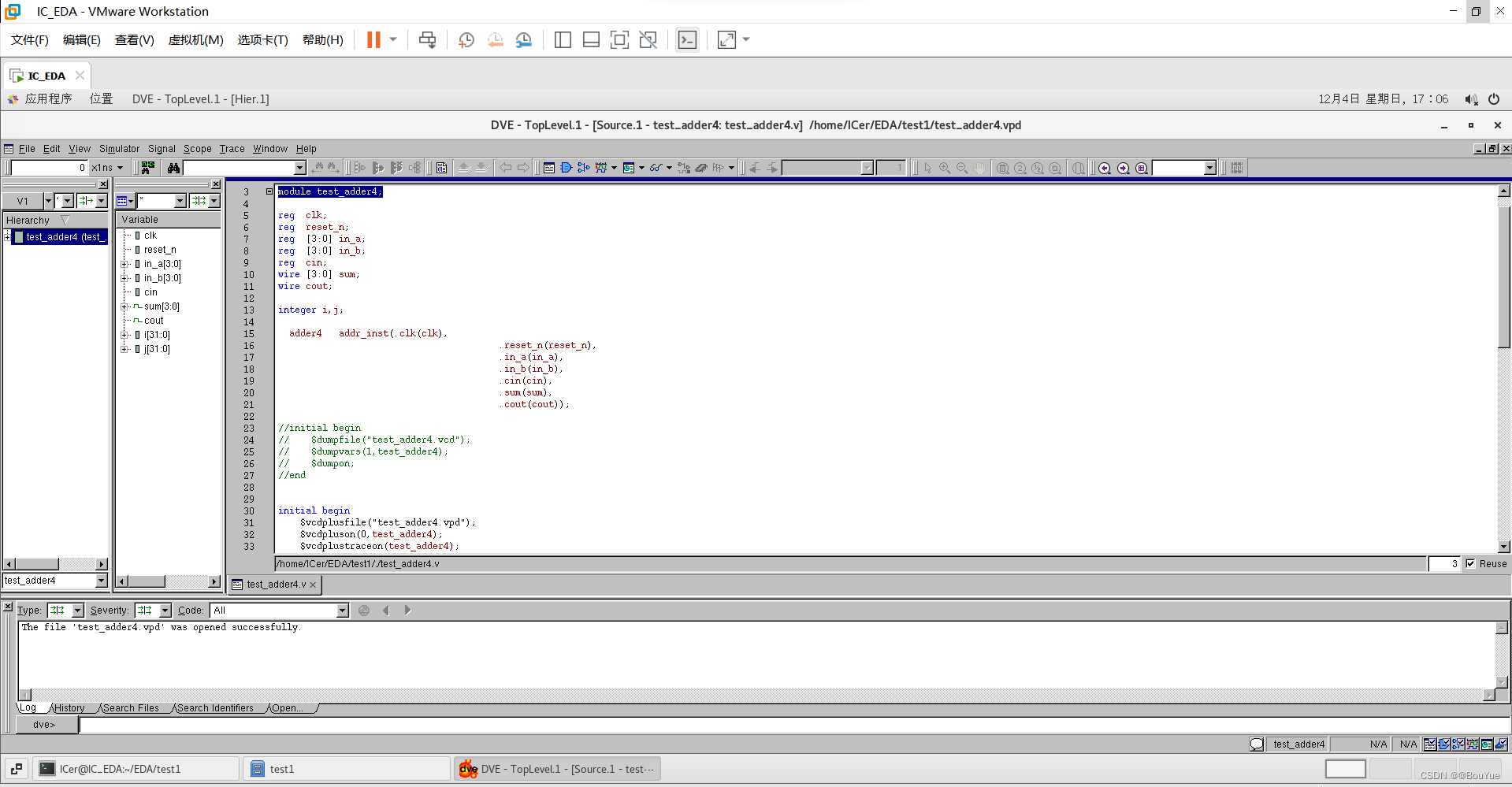Click the Variable pane horizontal scrollbar thumb
Screen dimensions: 1512x787
[147, 581]
